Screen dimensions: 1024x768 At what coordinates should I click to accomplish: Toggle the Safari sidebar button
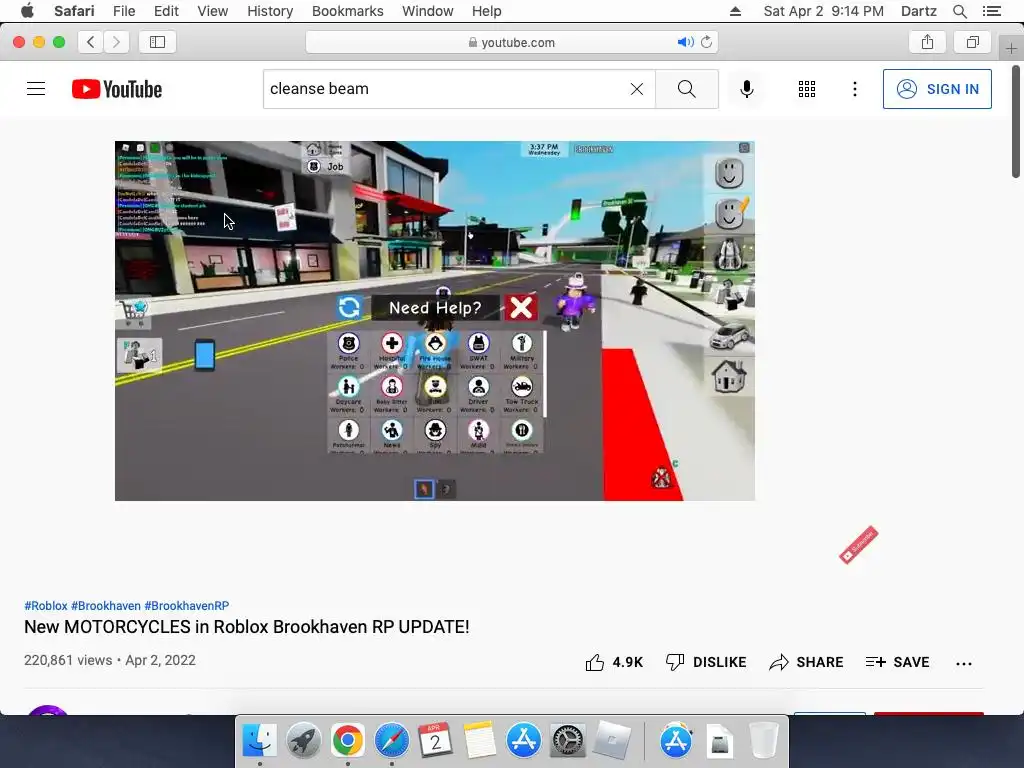coord(157,42)
